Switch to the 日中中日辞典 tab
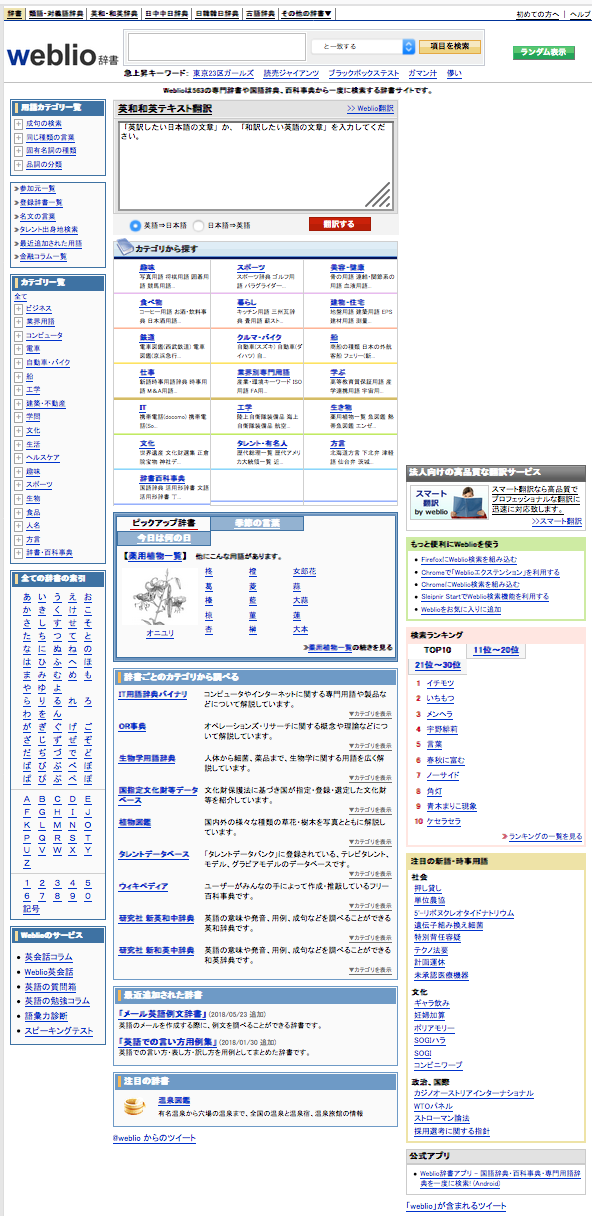This screenshot has height=1216, width=592. [x=167, y=14]
